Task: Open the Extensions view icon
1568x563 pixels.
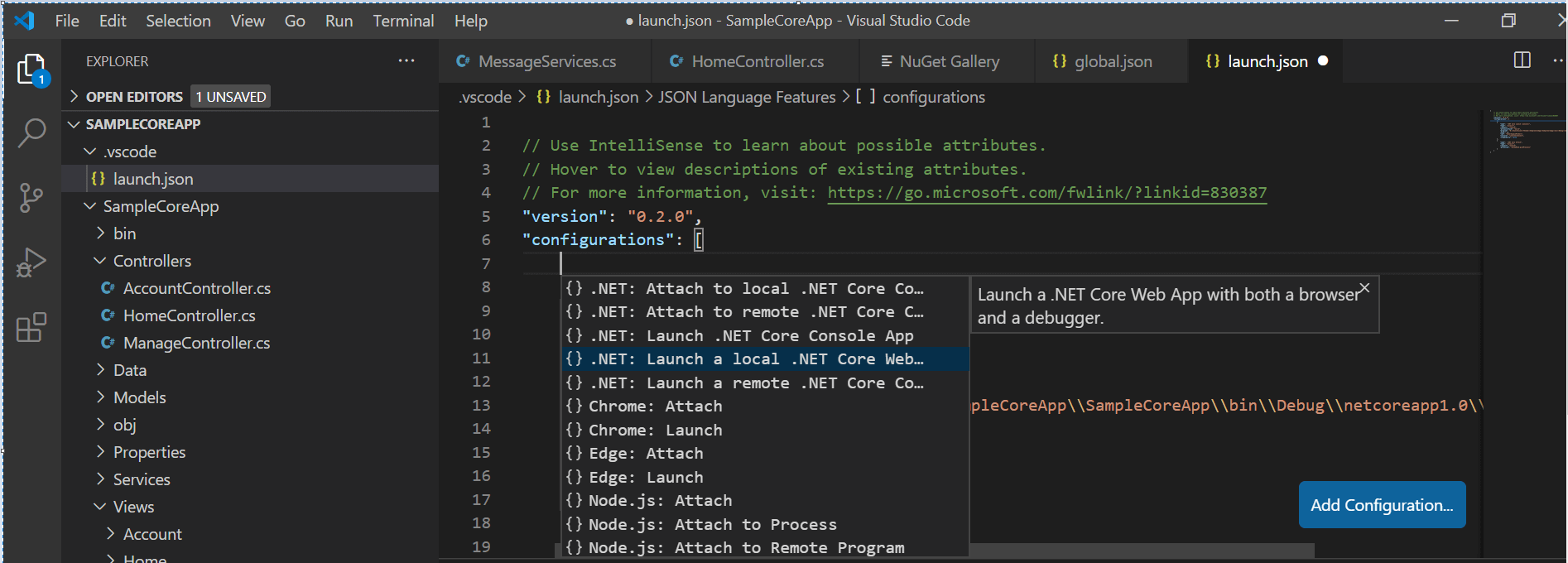Action: coord(31,328)
